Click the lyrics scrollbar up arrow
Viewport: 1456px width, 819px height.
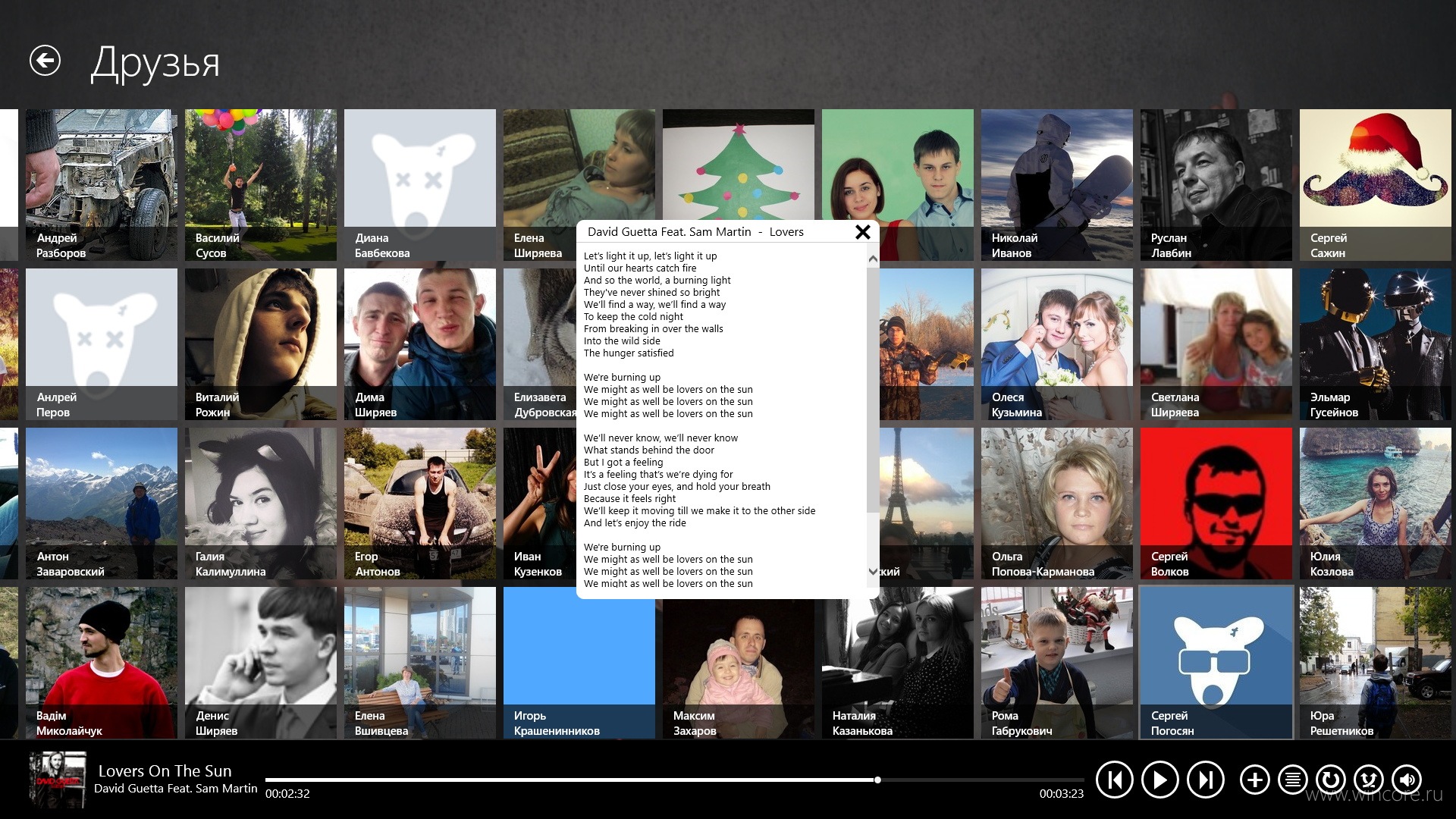pos(873,259)
